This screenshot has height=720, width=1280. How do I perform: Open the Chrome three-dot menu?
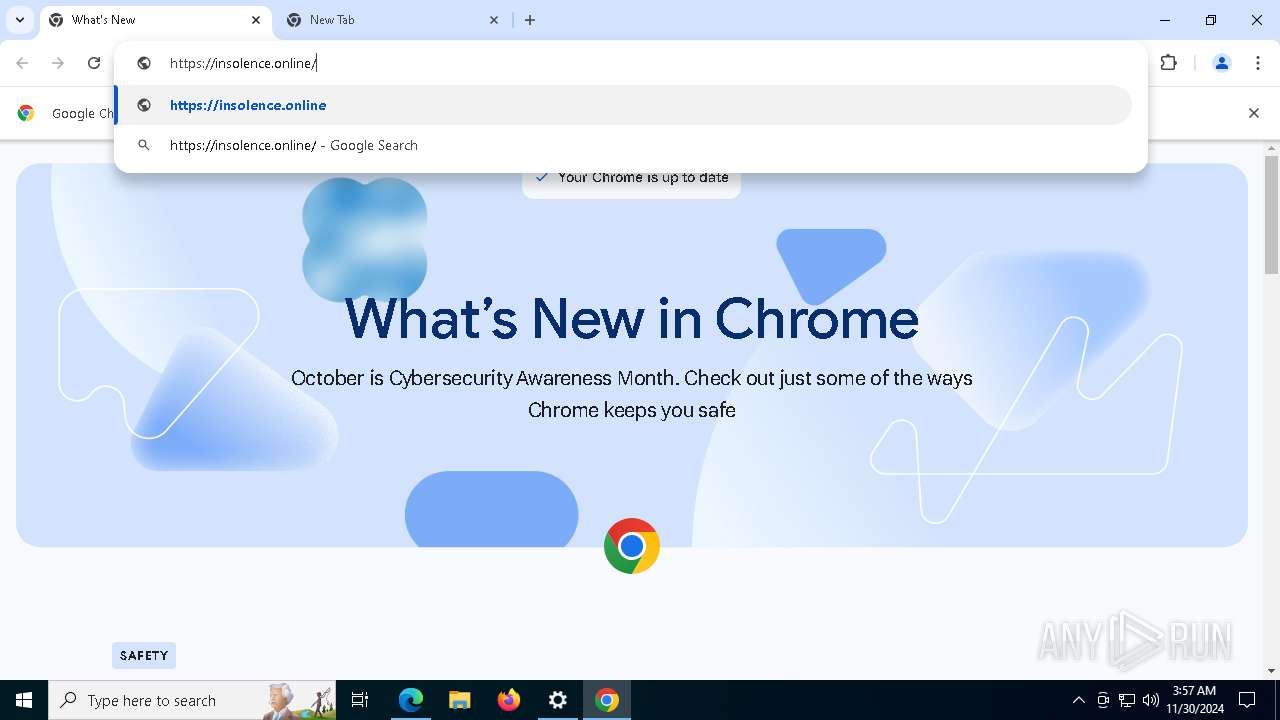click(1257, 63)
